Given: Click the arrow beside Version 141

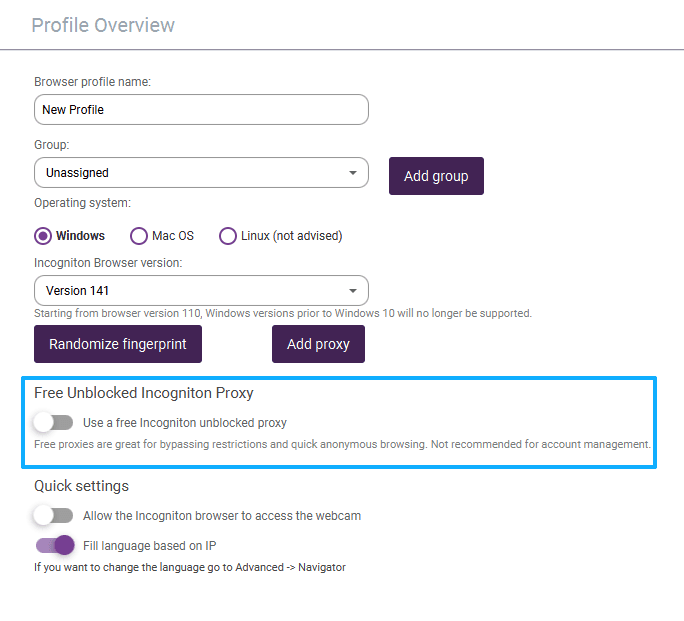Looking at the screenshot, I should pos(353,291).
